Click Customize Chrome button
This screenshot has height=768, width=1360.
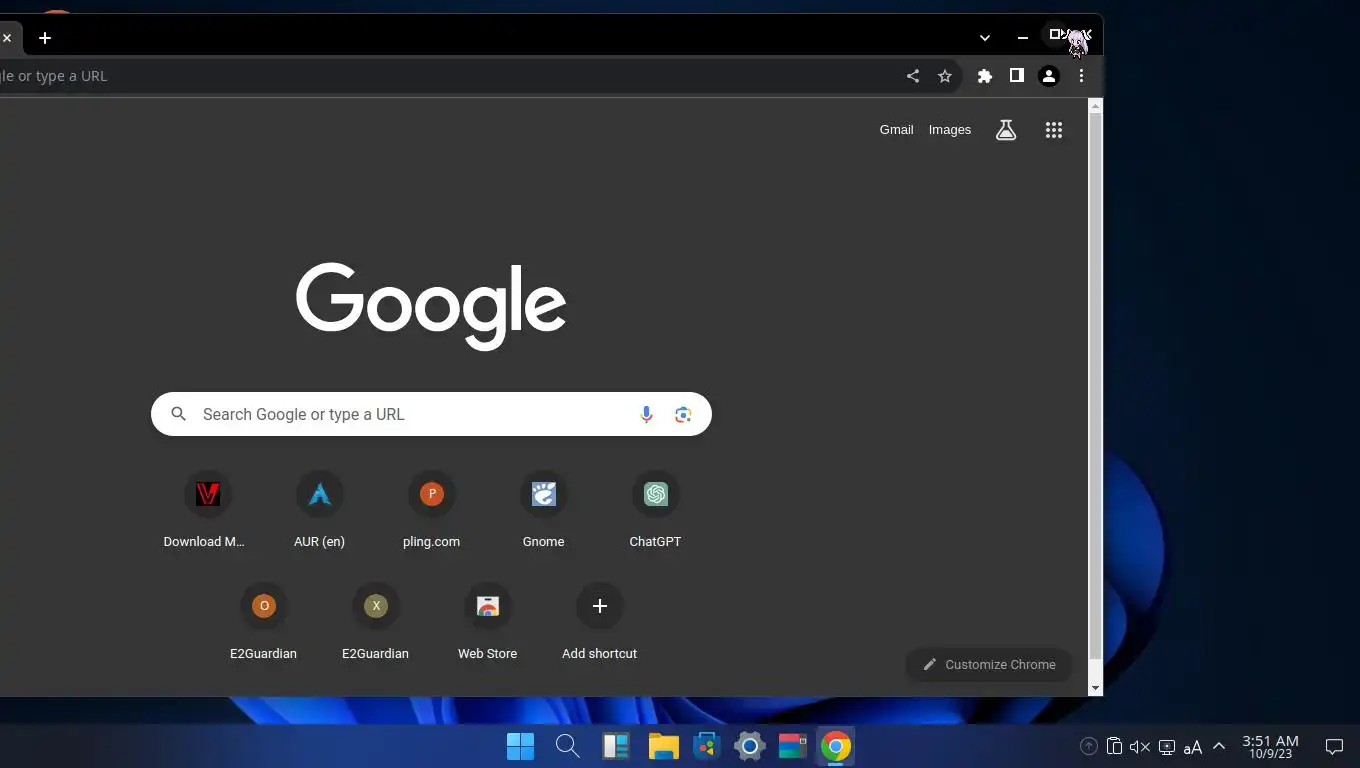click(x=988, y=664)
